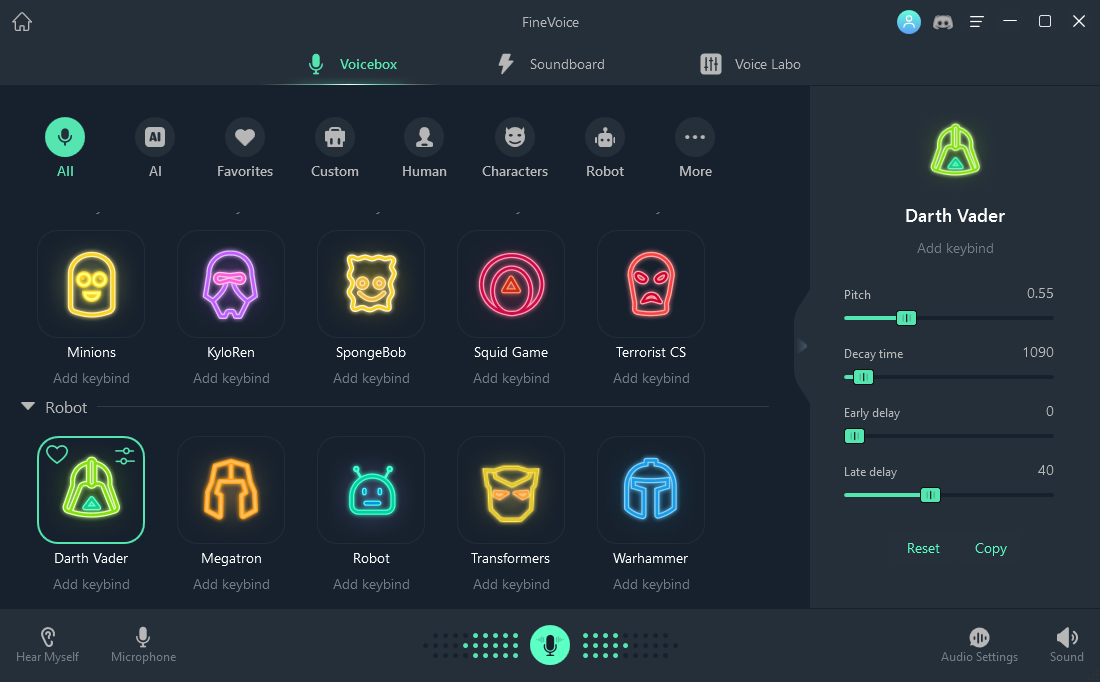This screenshot has height=682, width=1100.
Task: Show the Favorites category
Action: pyautogui.click(x=245, y=148)
